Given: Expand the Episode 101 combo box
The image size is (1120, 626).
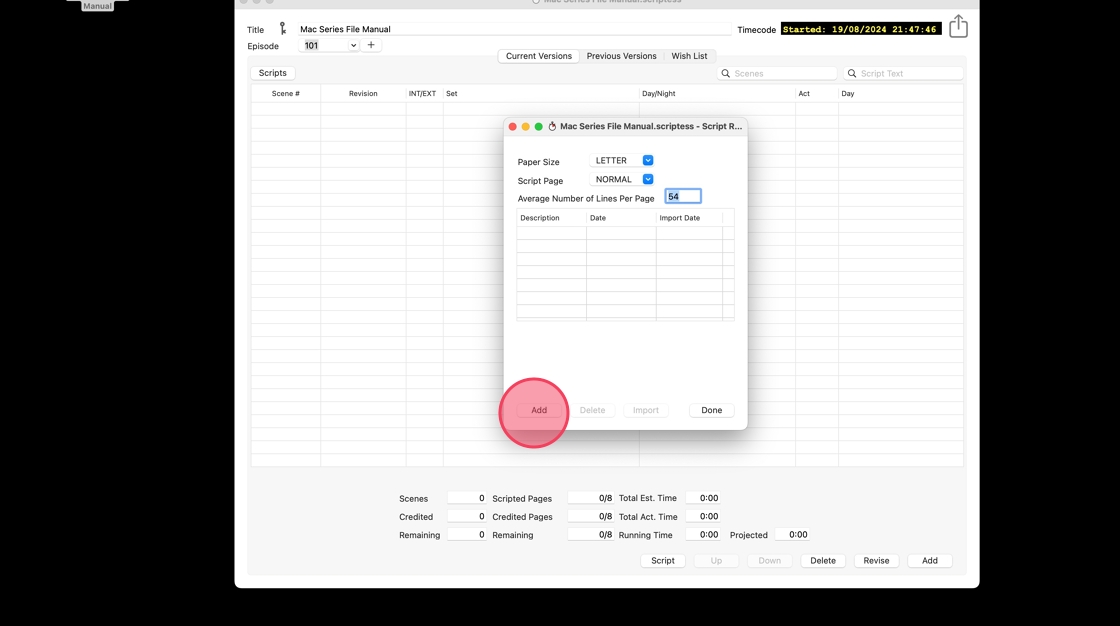Looking at the screenshot, I should pos(353,45).
